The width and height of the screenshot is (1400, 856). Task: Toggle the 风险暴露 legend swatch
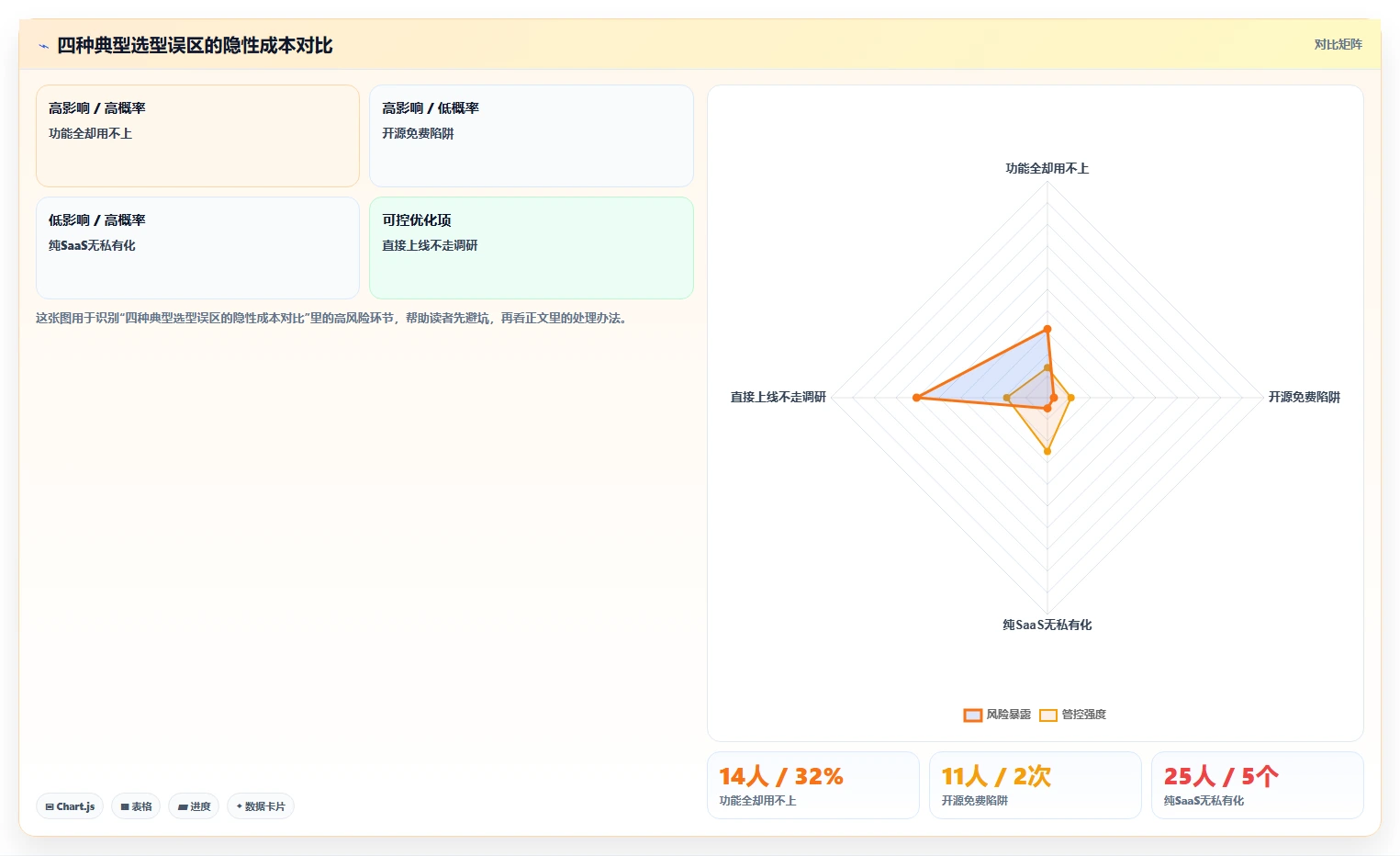[973, 715]
